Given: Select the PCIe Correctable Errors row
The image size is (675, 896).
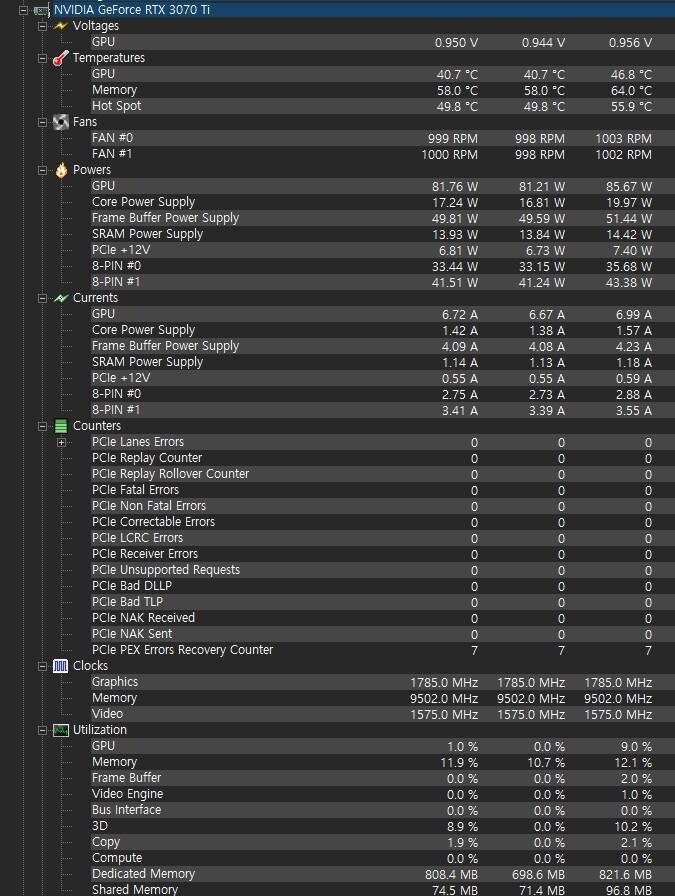Looking at the screenshot, I should point(382,522).
